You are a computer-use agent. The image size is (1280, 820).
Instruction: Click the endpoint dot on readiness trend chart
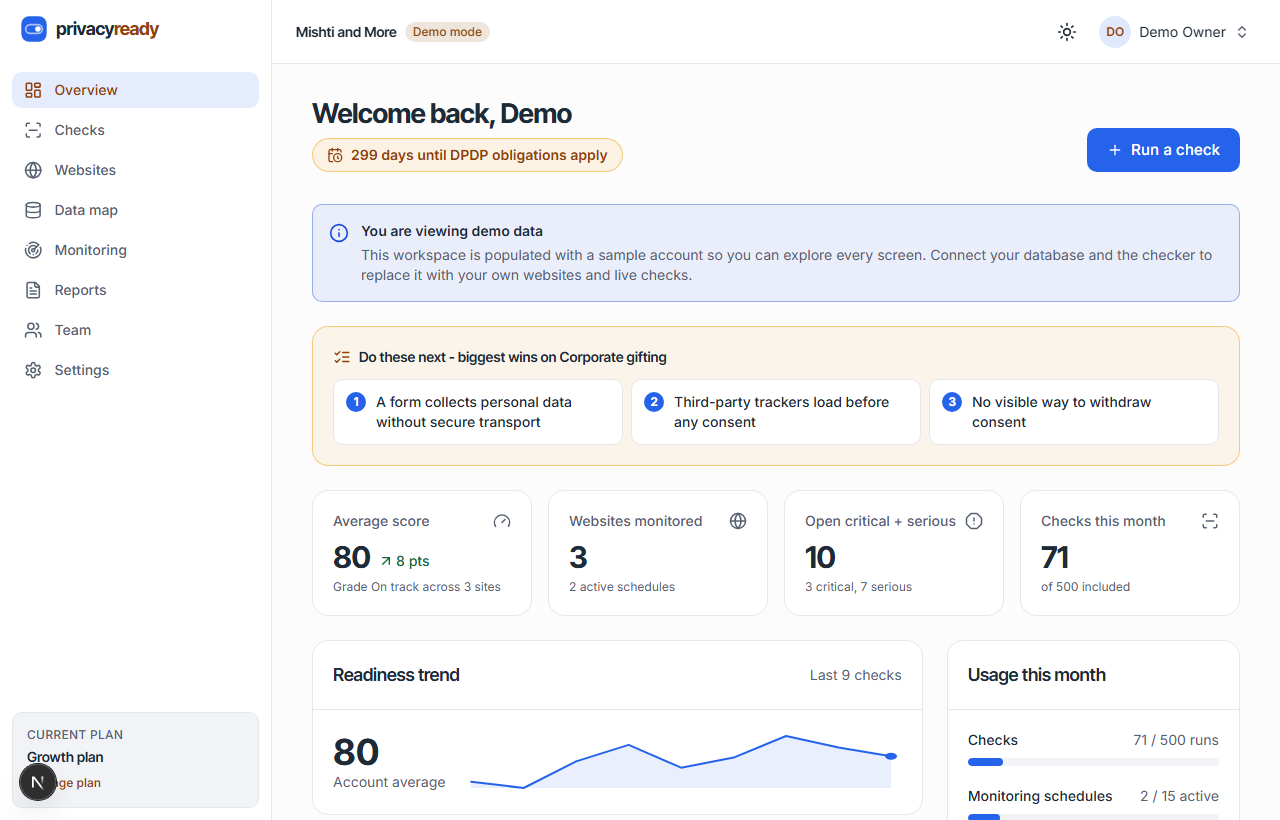(891, 756)
